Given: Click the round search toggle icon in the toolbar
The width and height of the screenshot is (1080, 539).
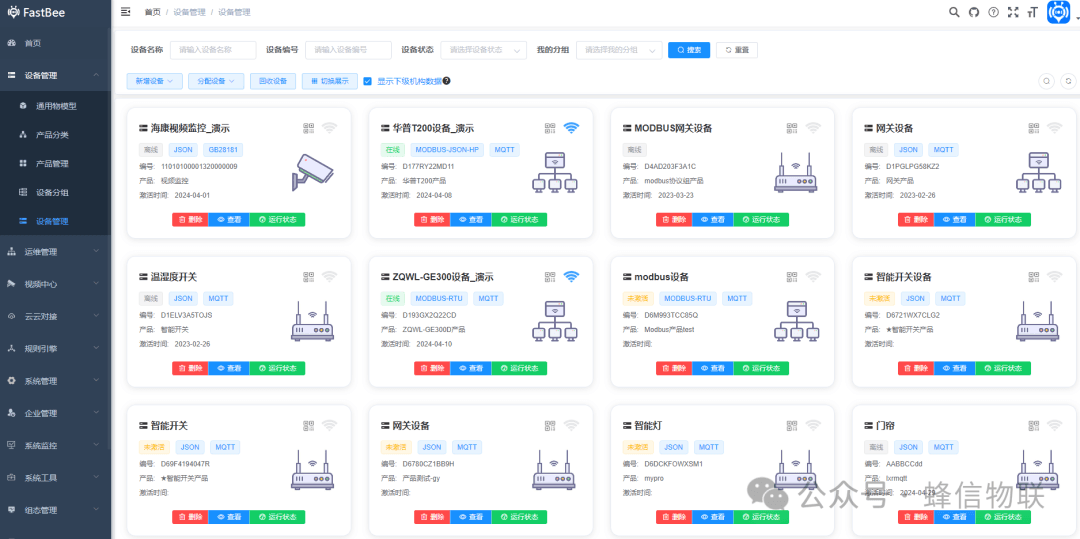Looking at the screenshot, I should [x=1046, y=81].
